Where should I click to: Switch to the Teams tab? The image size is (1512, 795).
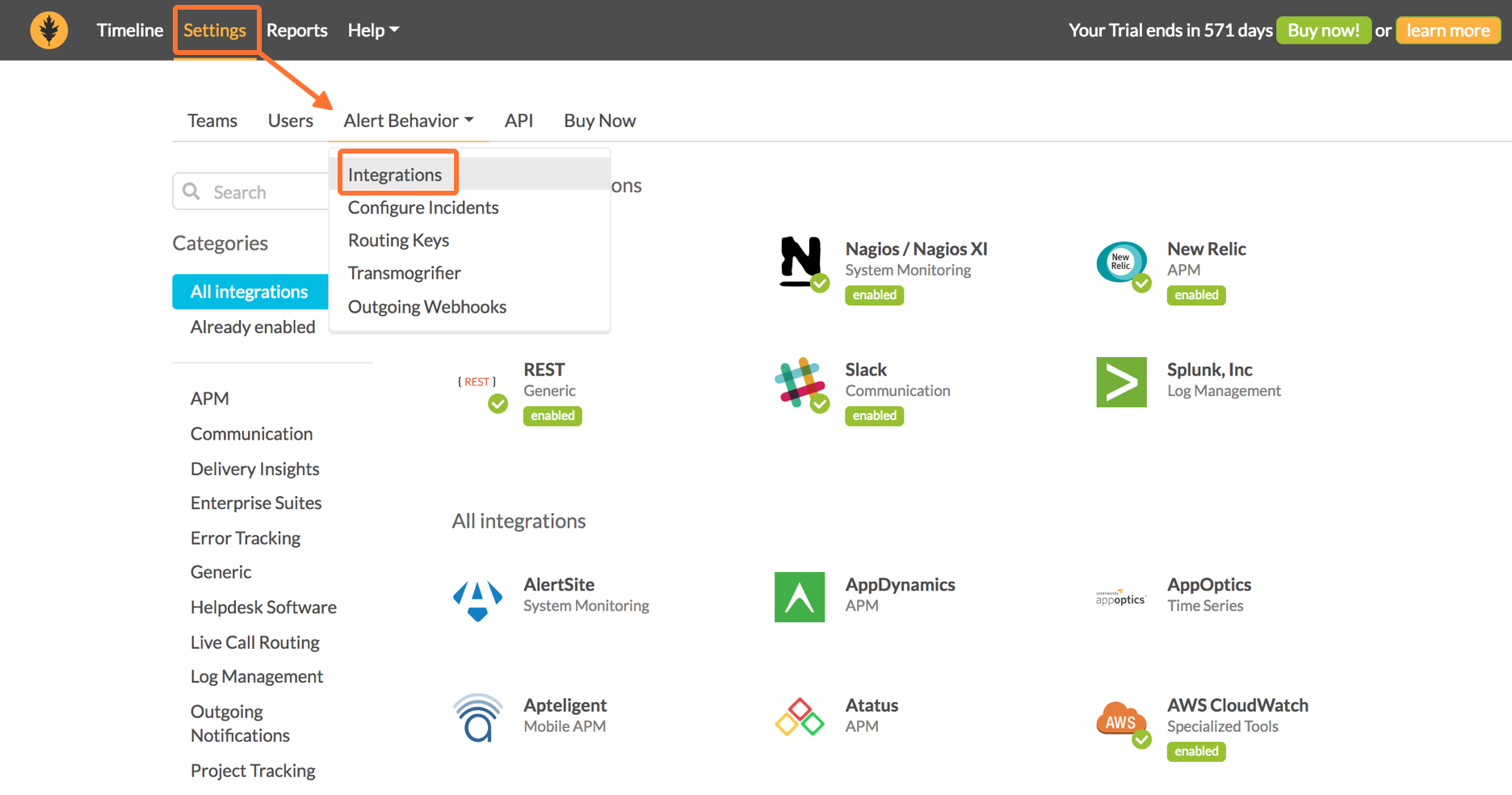[212, 120]
